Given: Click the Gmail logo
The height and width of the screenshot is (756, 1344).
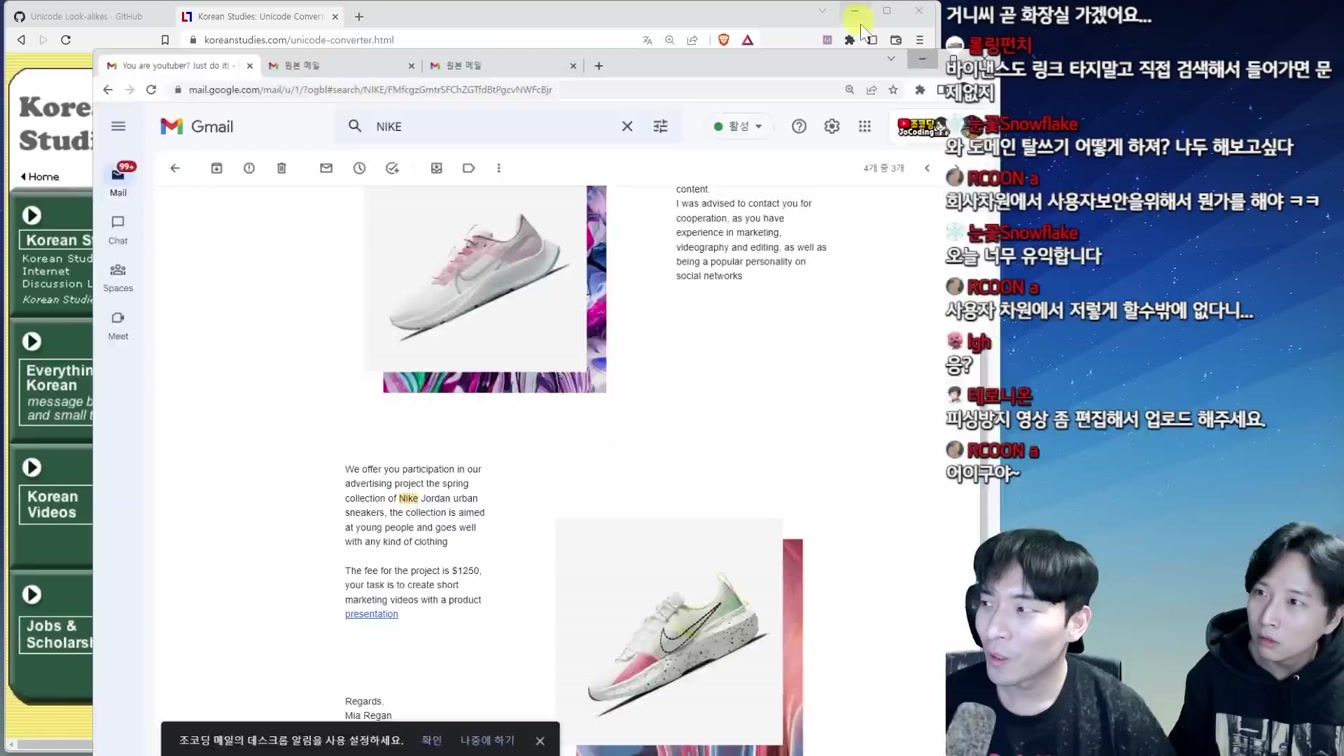Looking at the screenshot, I should pyautogui.click(x=197, y=126).
